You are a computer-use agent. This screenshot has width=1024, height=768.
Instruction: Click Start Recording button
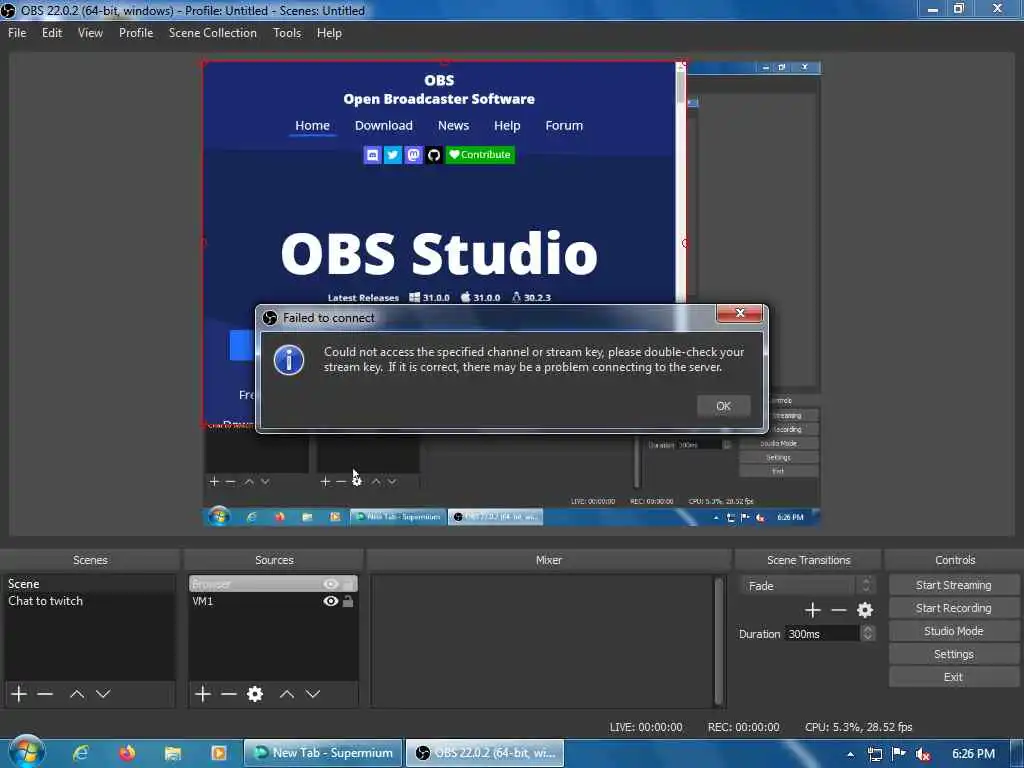[953, 608]
